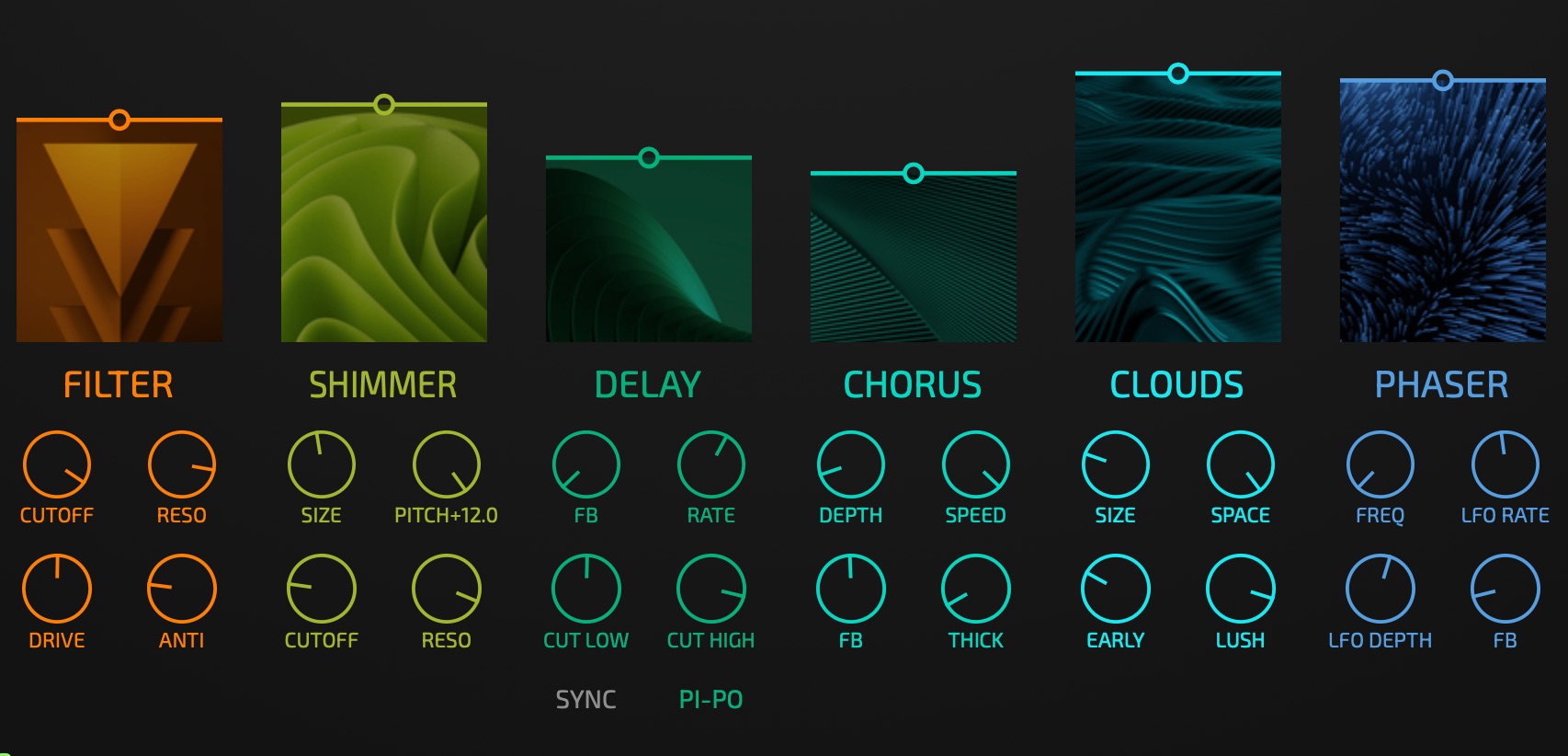Toggle the Delay SYNC option
This screenshot has width=1568, height=756.
(x=585, y=700)
